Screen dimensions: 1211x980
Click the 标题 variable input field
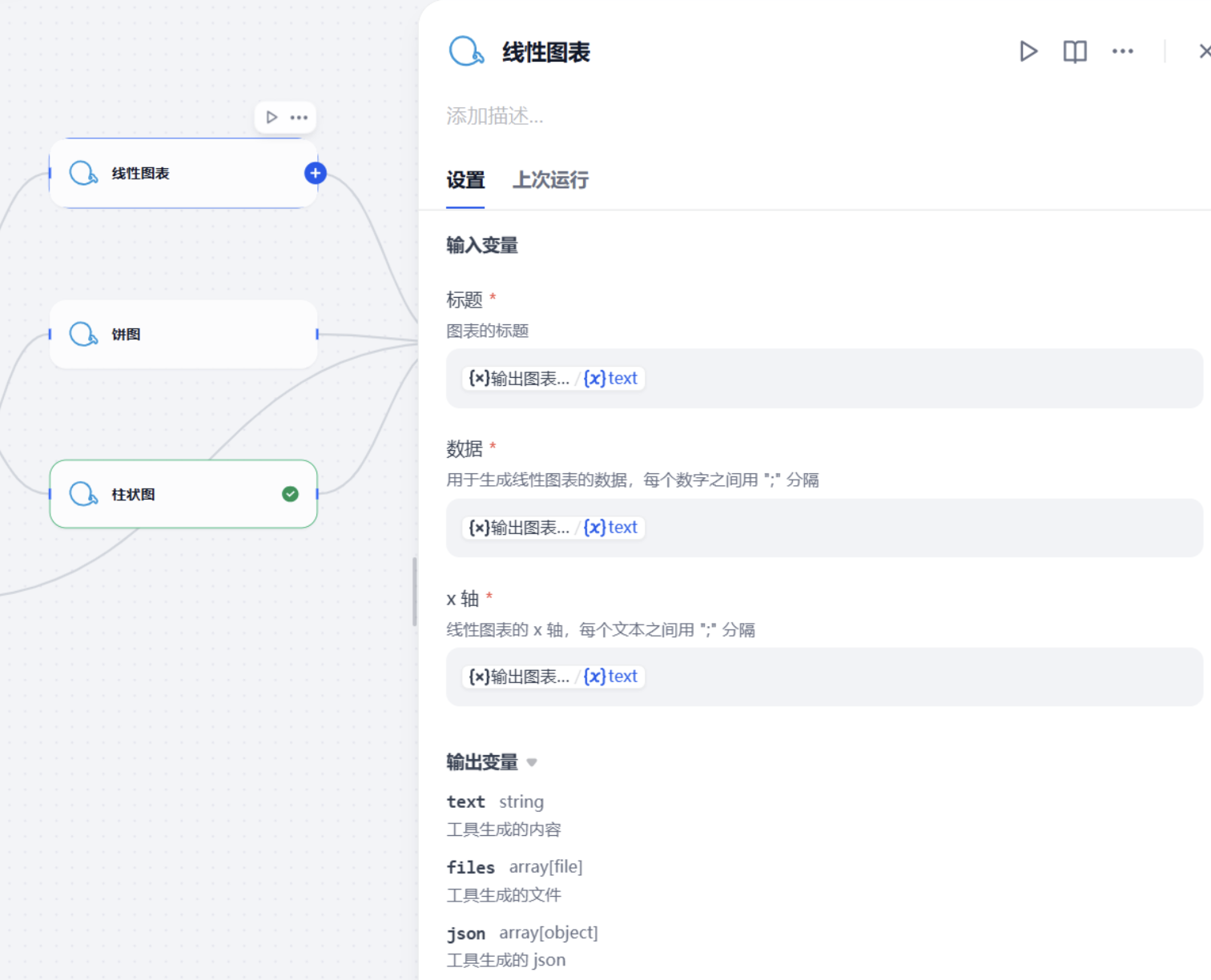coord(824,378)
